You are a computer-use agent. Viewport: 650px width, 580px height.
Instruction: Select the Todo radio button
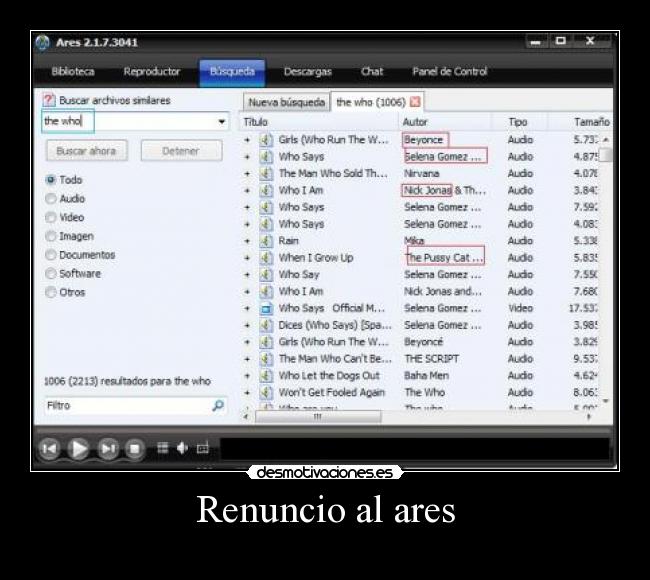click(51, 180)
